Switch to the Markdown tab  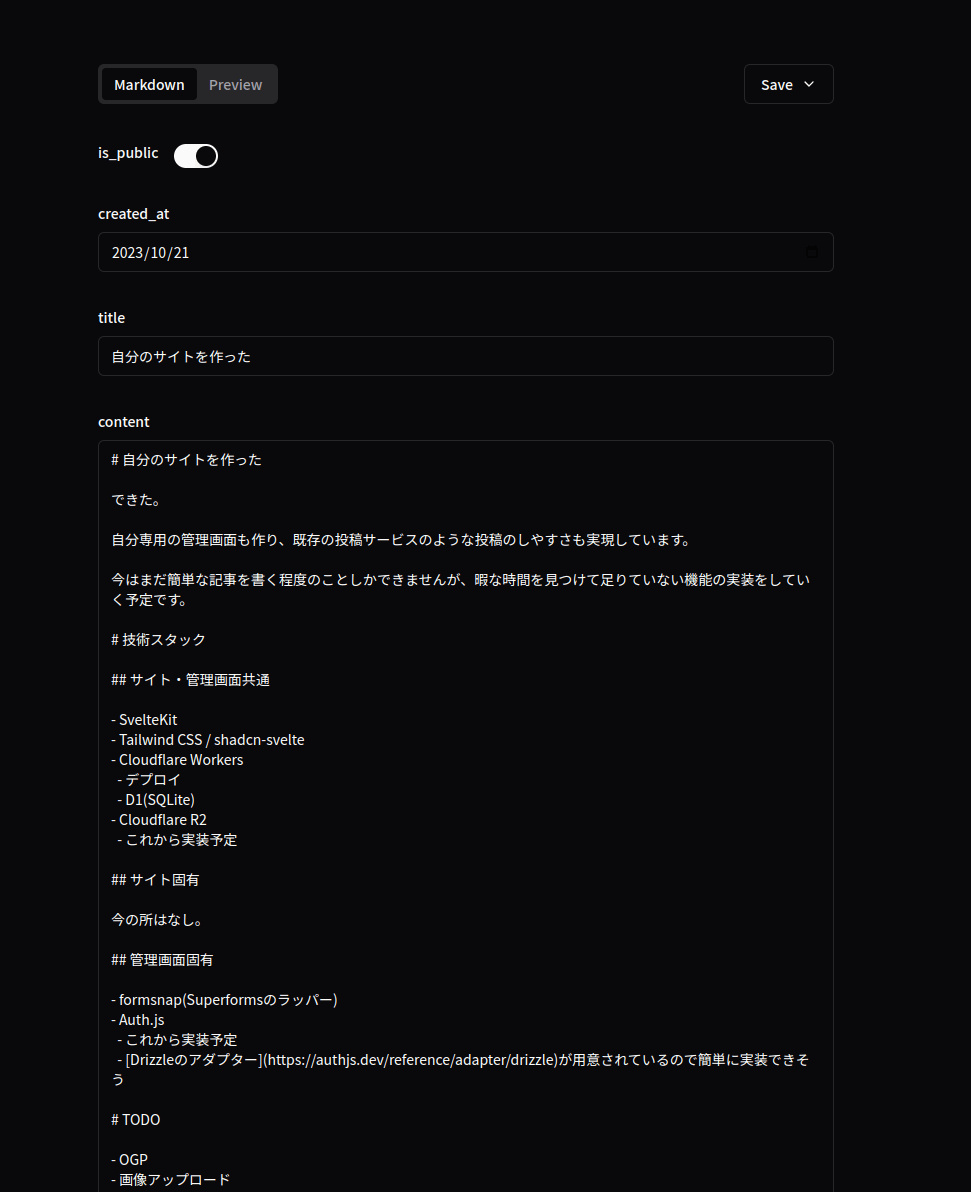(x=149, y=84)
